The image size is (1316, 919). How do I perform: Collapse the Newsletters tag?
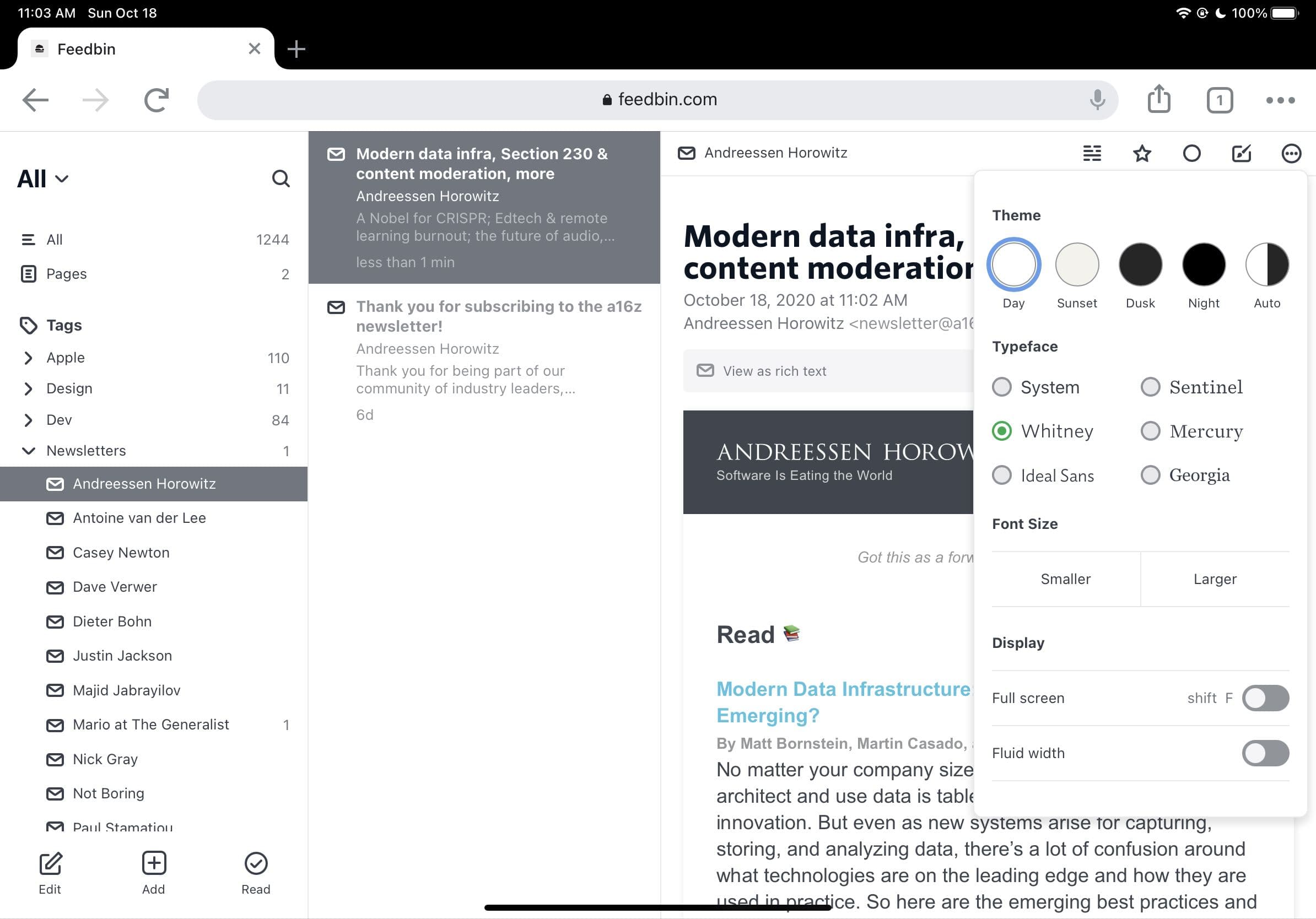[x=28, y=451]
